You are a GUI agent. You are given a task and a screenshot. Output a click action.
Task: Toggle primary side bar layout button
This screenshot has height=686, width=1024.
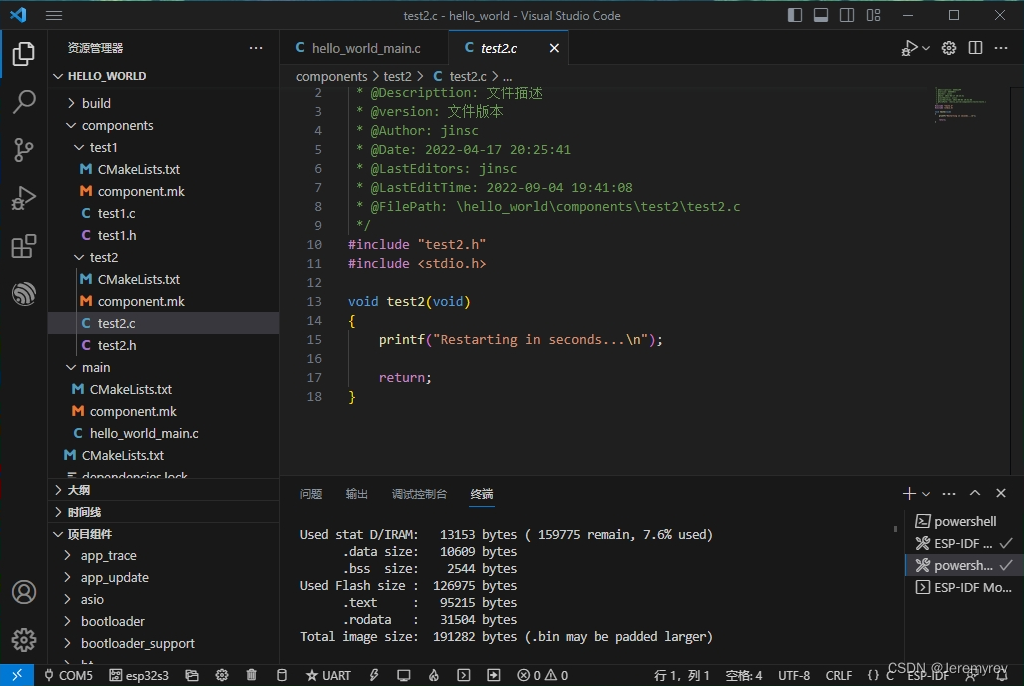tap(795, 15)
